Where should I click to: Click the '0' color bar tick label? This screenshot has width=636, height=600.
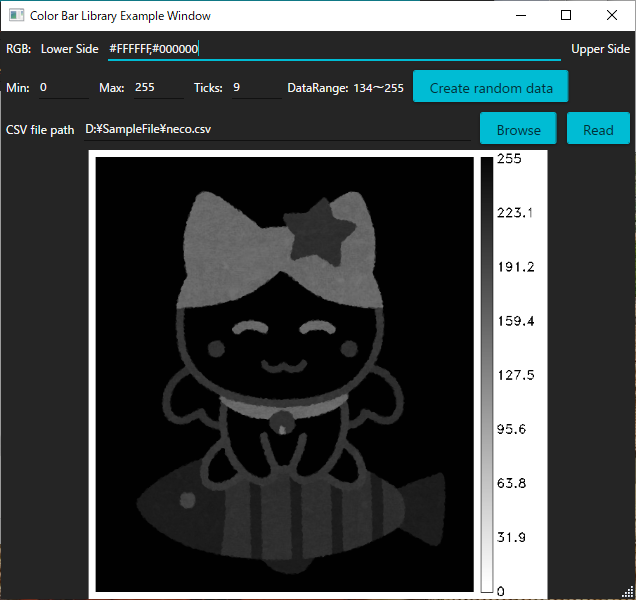pyautogui.click(x=501, y=592)
